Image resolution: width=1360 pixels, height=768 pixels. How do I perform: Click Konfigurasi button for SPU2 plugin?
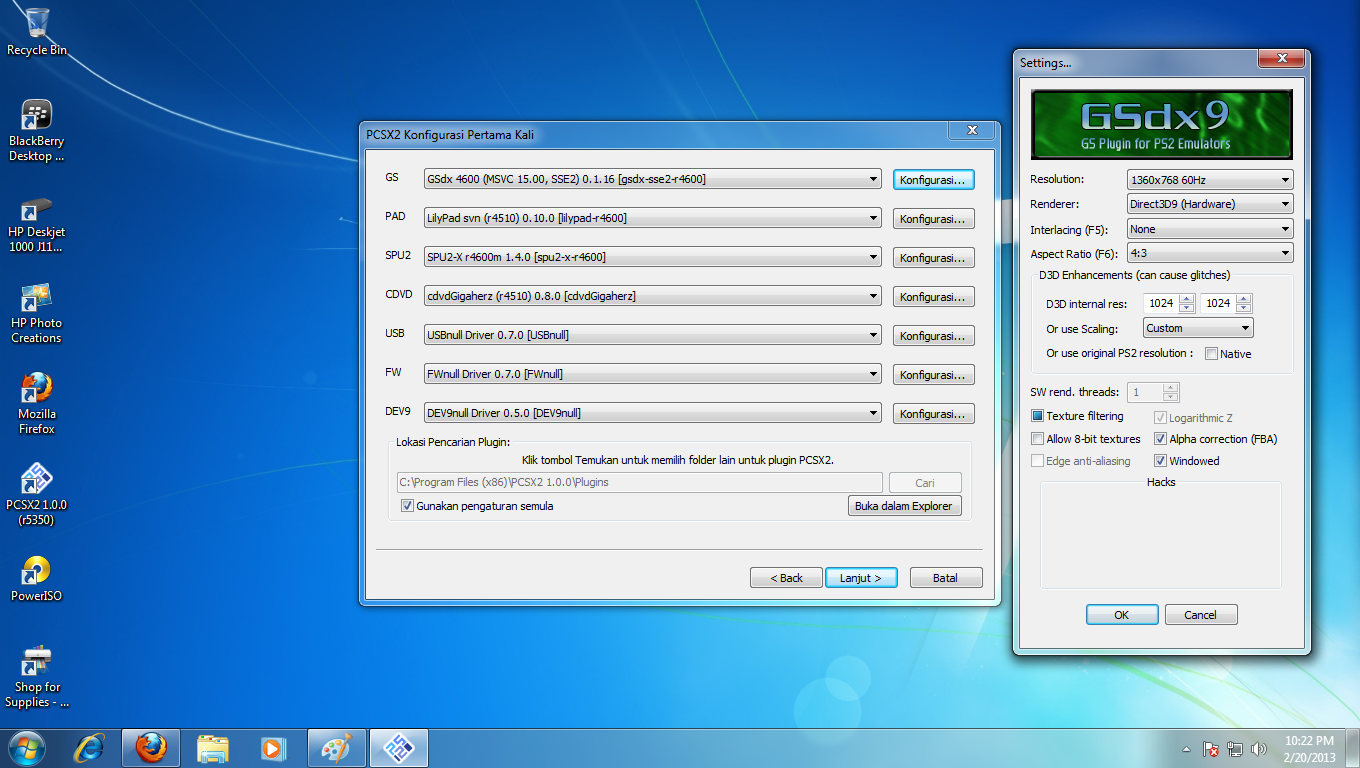pos(933,258)
